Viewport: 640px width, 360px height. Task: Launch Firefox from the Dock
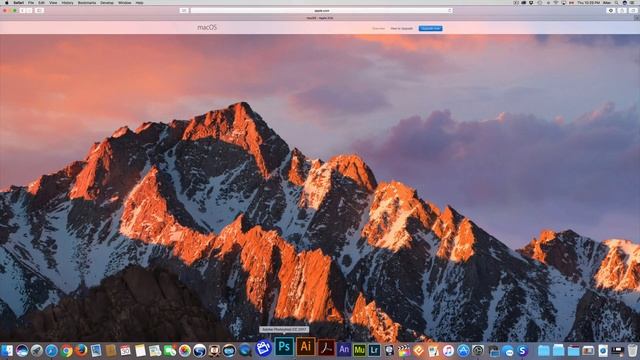[81, 350]
